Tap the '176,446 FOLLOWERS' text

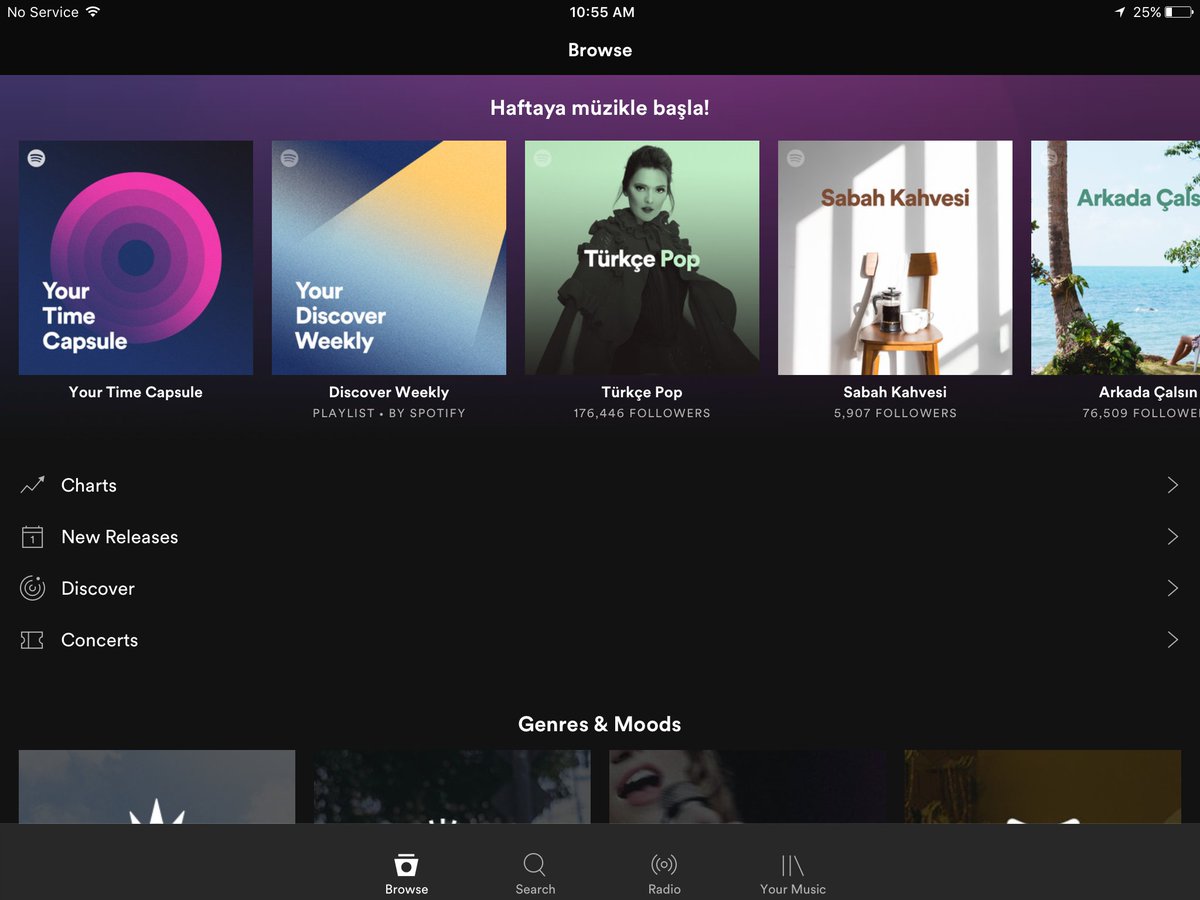[x=642, y=413]
